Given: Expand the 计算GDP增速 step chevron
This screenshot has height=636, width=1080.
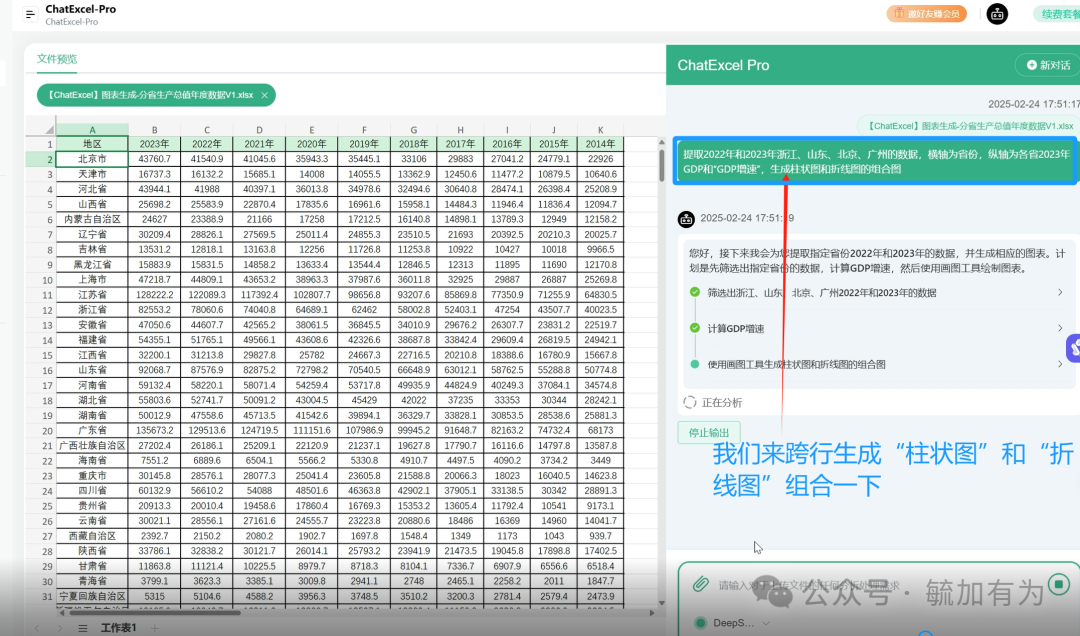Looking at the screenshot, I should pyautogui.click(x=1060, y=328).
